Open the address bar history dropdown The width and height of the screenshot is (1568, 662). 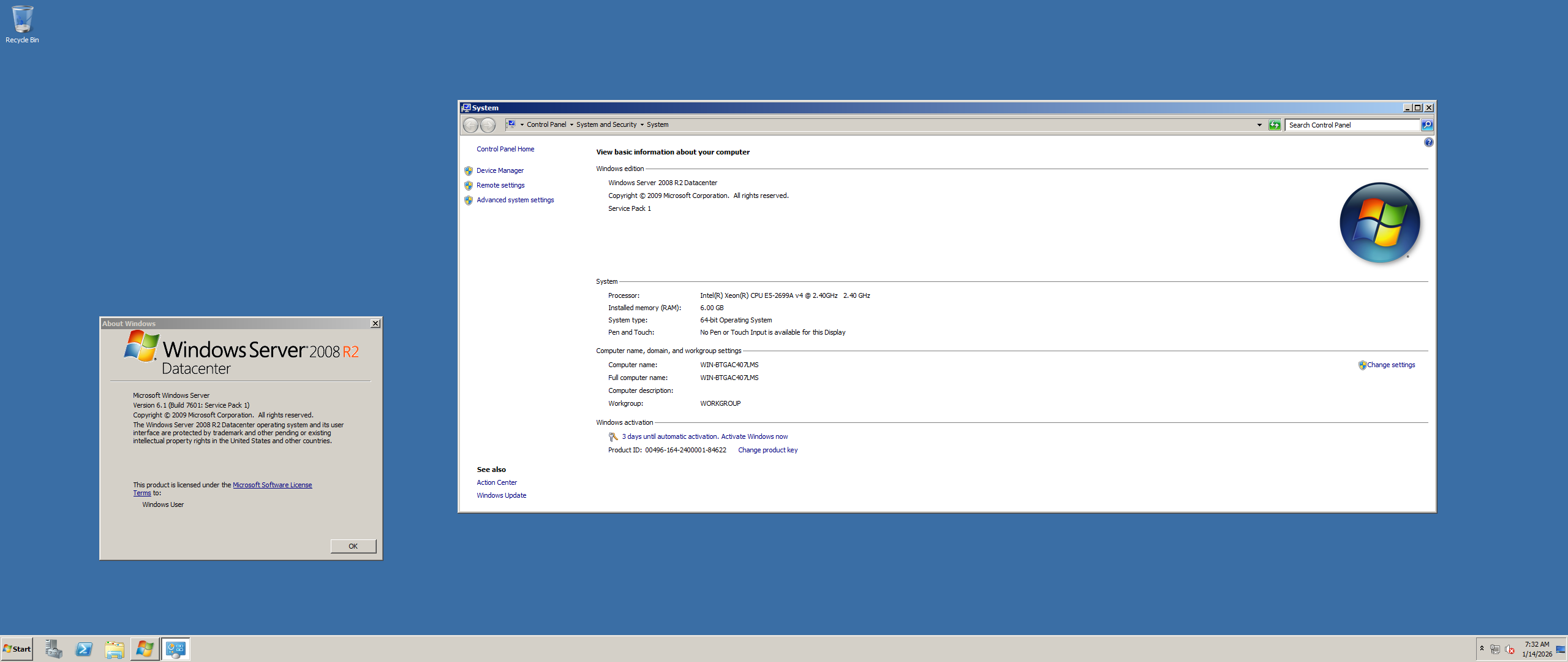tap(1259, 125)
